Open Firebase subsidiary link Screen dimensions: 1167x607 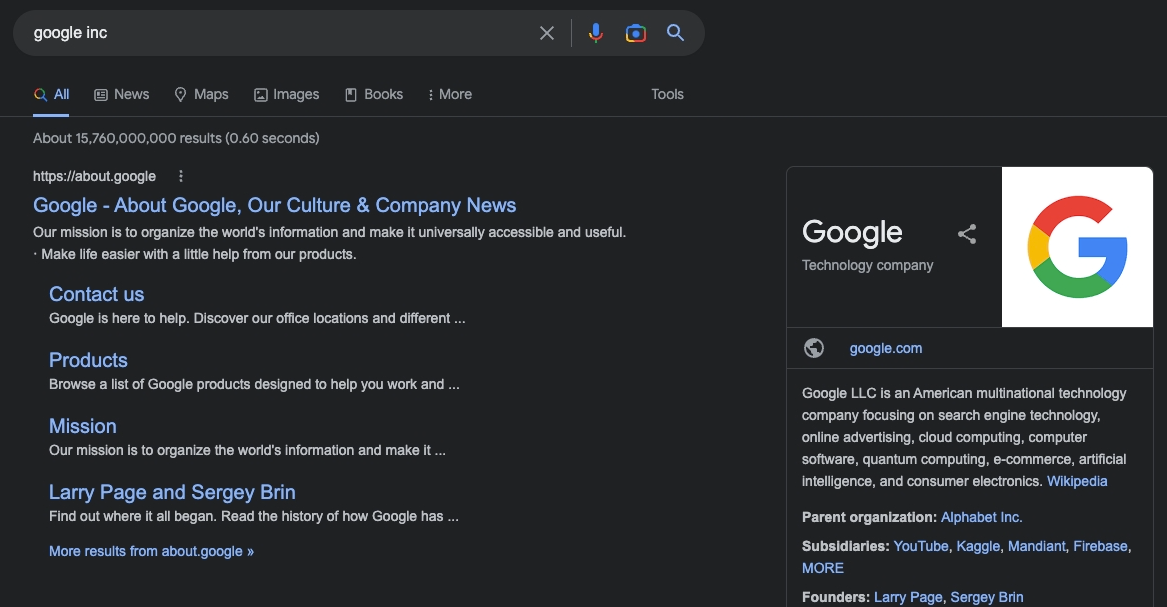pos(1100,546)
